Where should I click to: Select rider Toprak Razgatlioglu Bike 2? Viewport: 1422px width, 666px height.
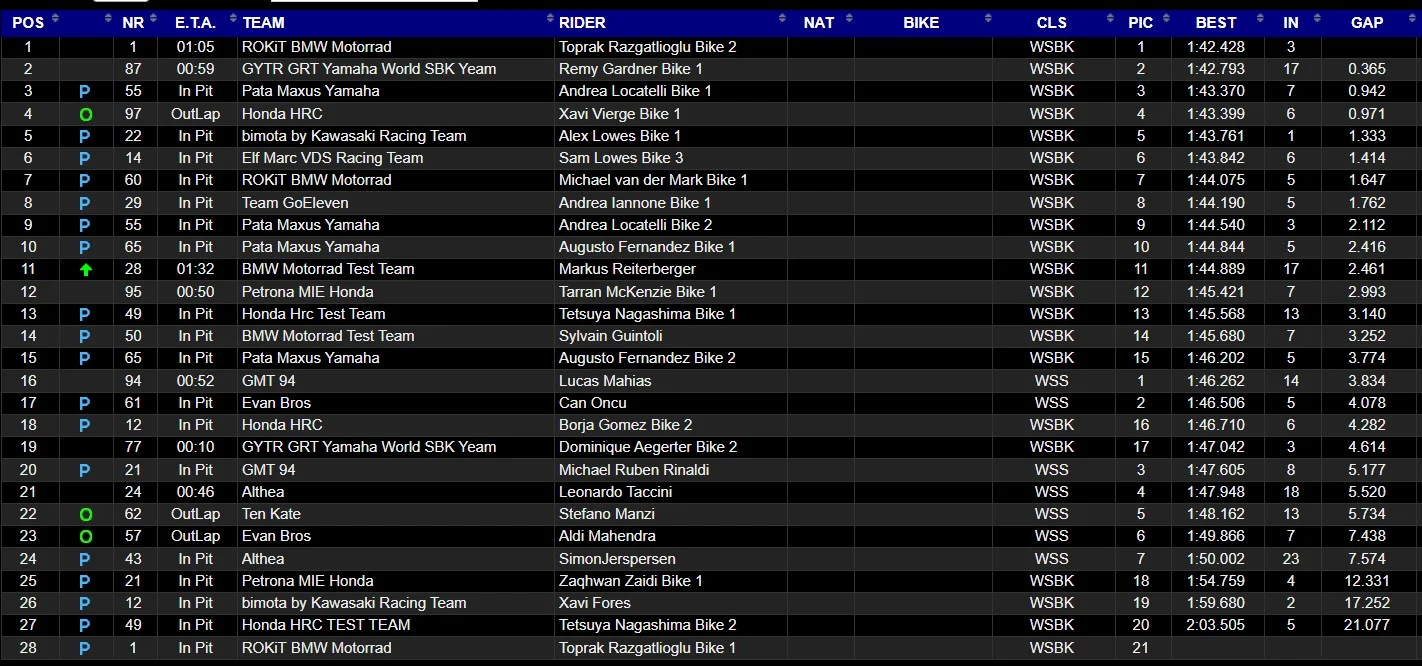coord(647,47)
